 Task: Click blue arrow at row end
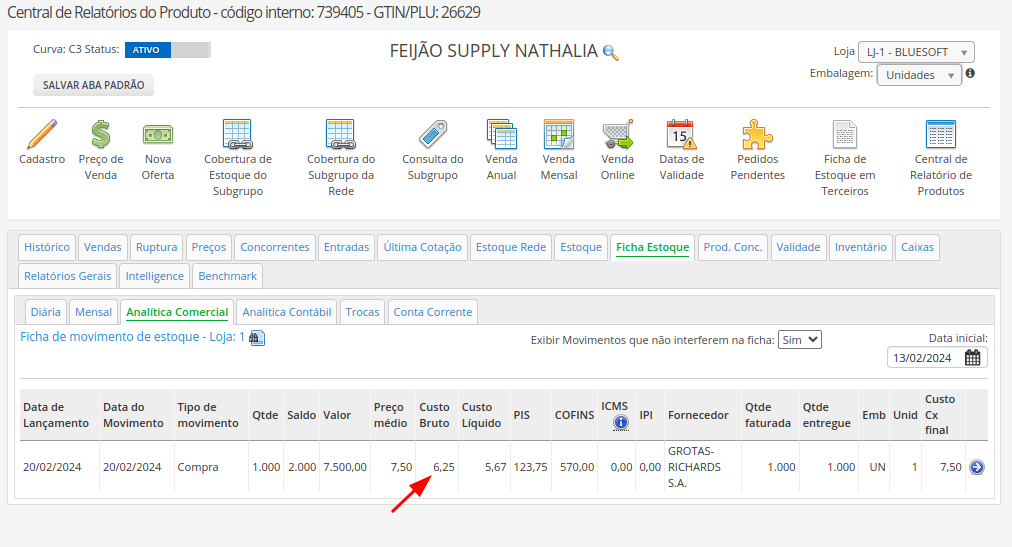click(x=977, y=467)
